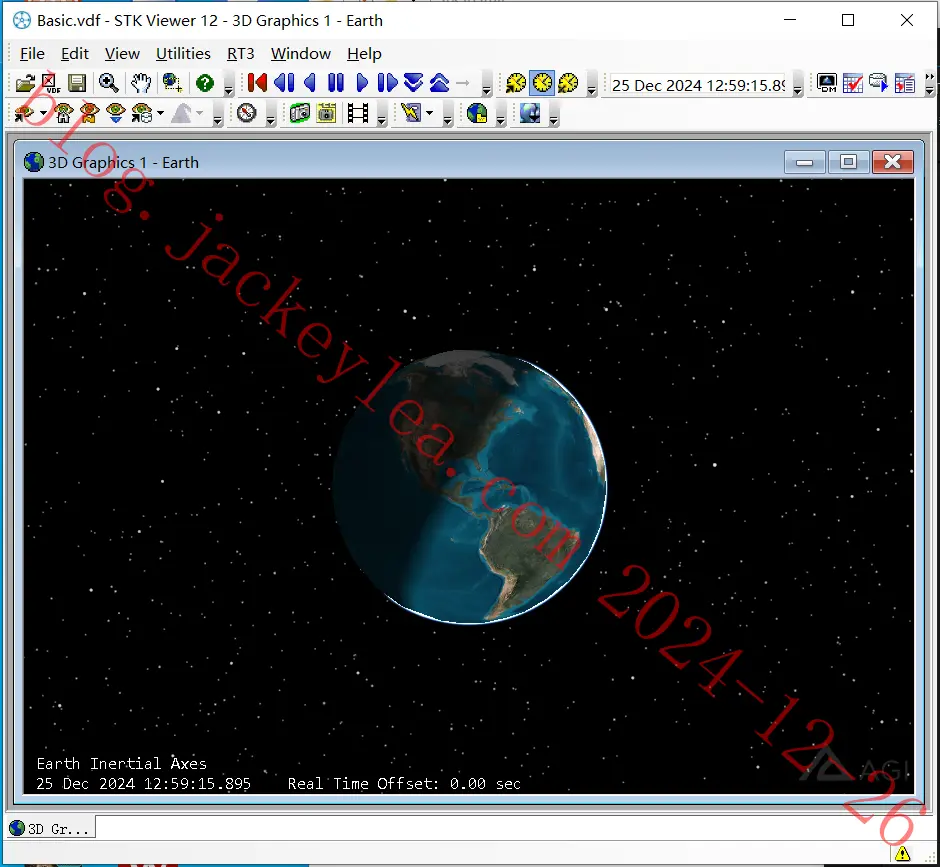Open the Edit menu

click(x=75, y=53)
